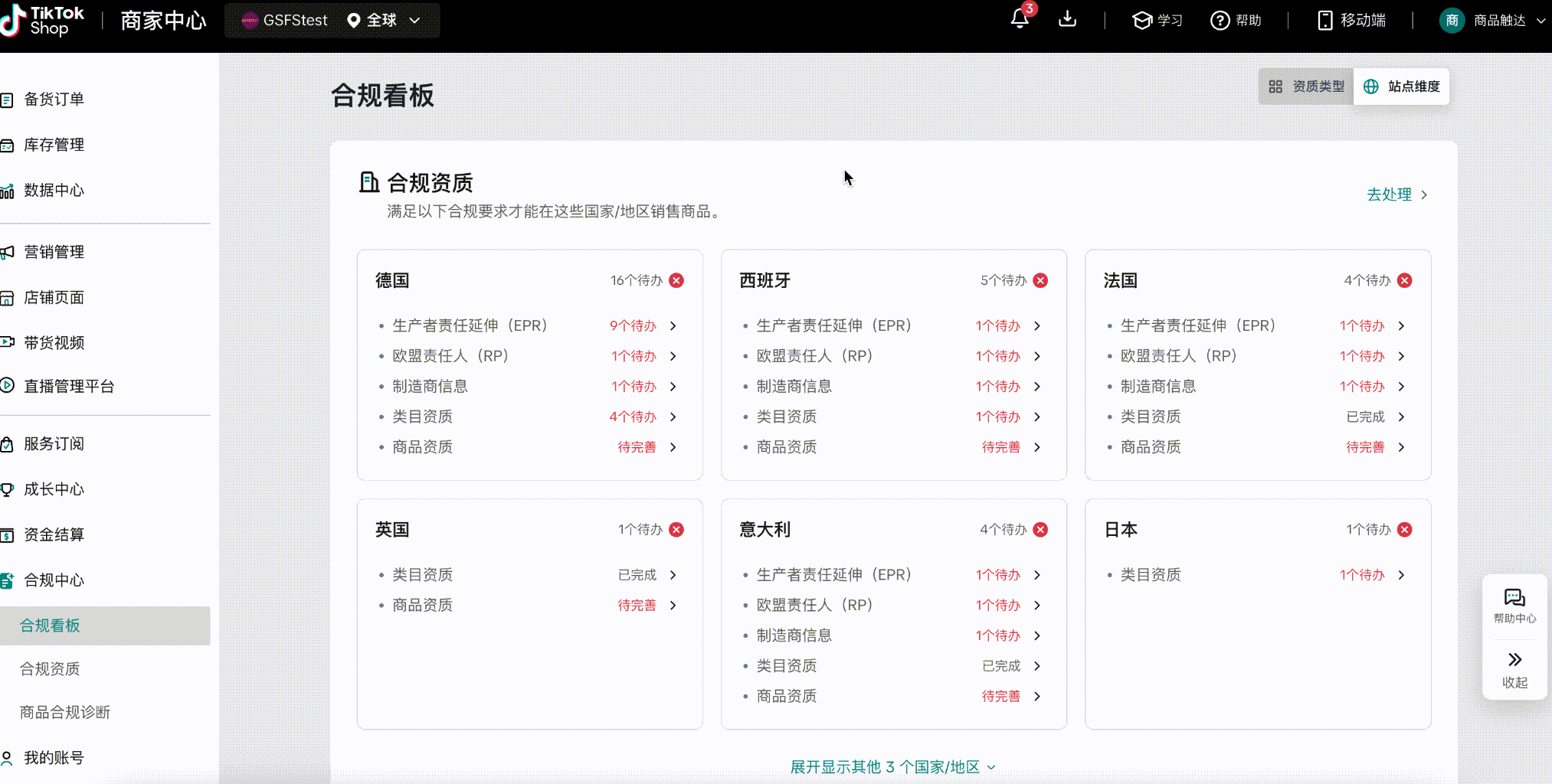Open 英国 商品资质 row
This screenshot has height=784, width=1552.
click(529, 606)
